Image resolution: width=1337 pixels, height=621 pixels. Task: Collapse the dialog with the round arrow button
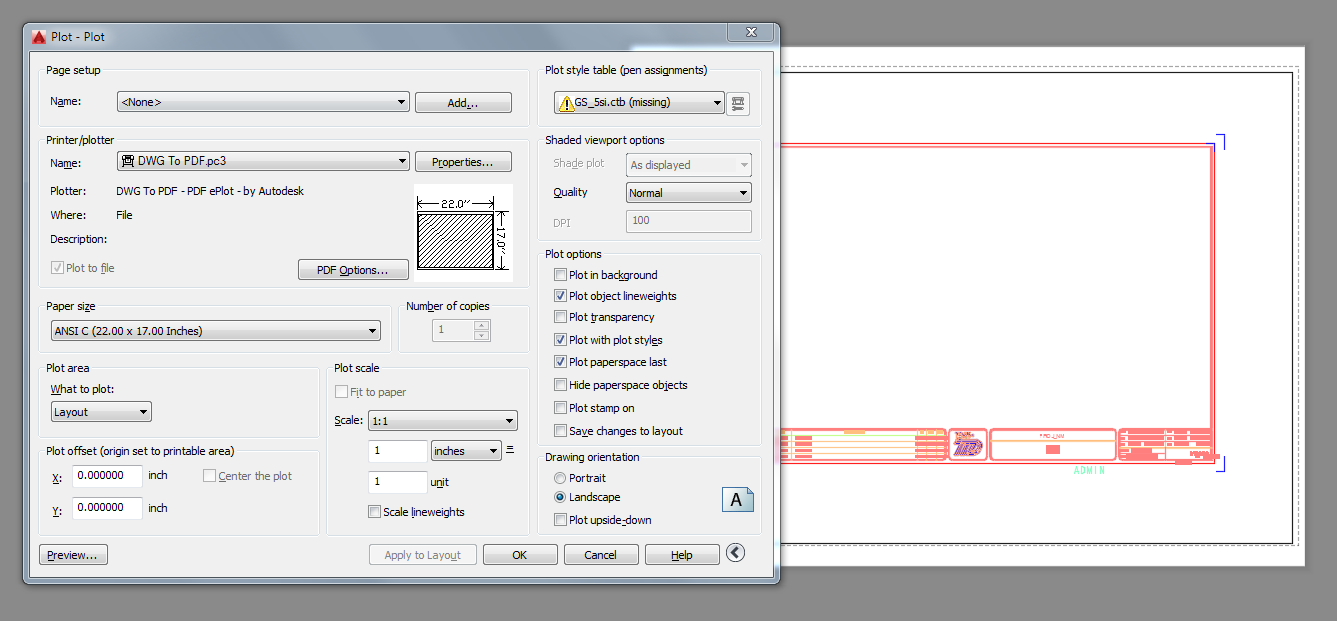pyautogui.click(x=736, y=553)
